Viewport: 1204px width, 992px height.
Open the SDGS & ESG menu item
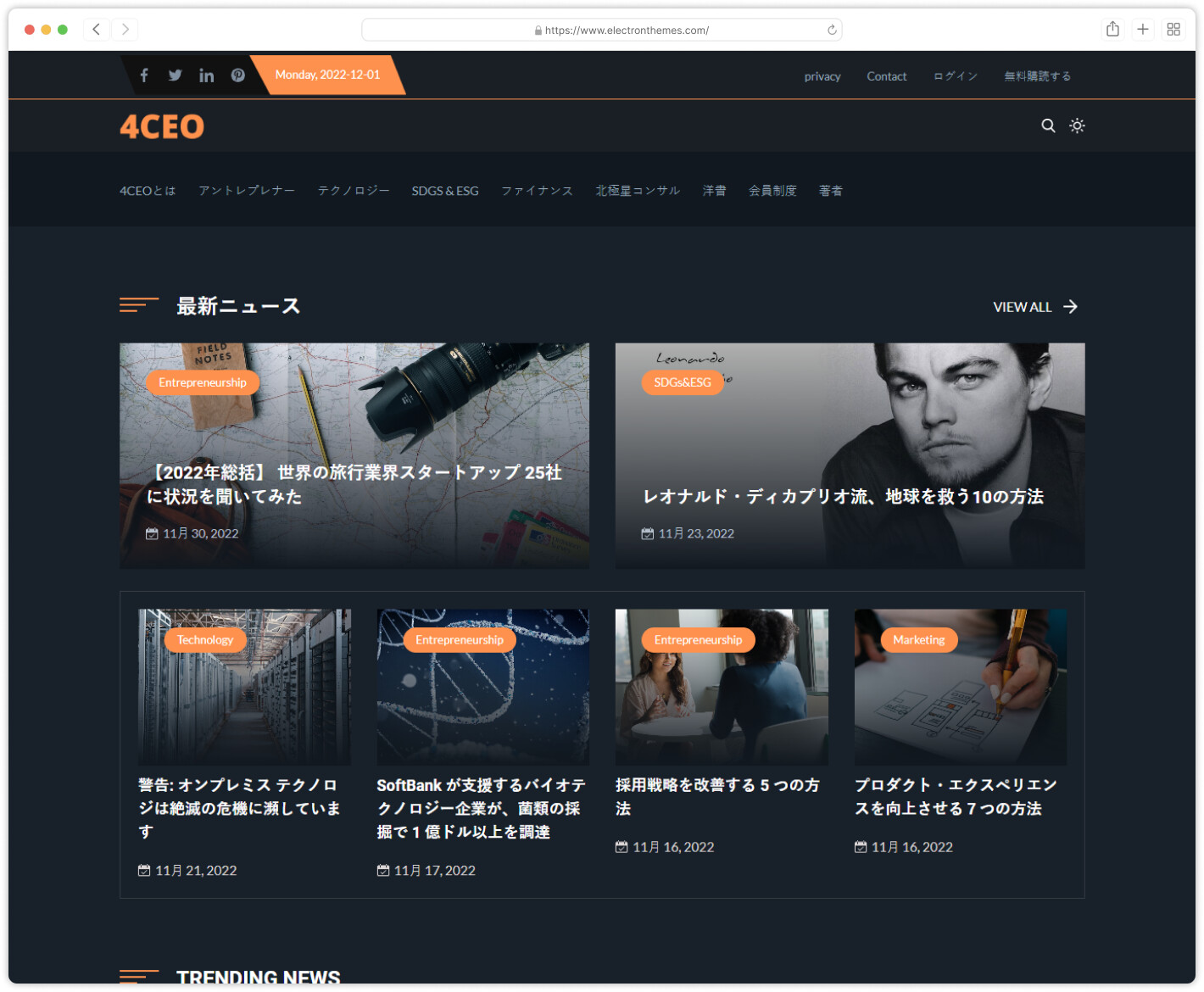[x=445, y=191]
